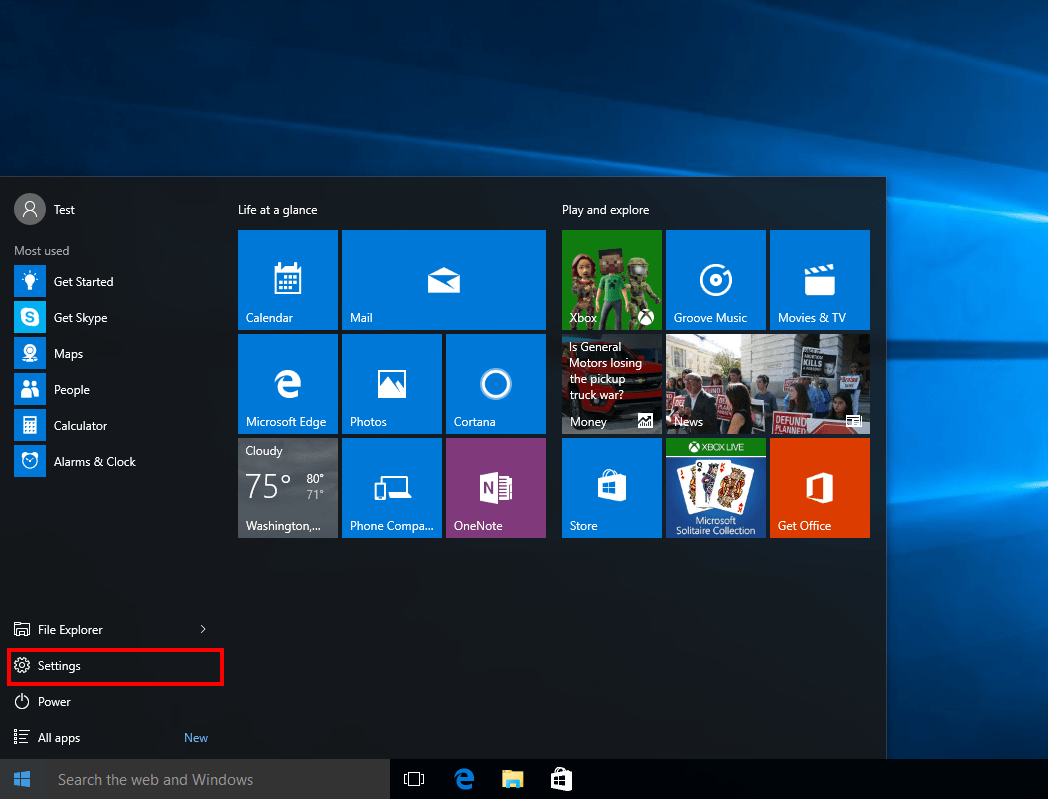Open the Store tile in Start menu
This screenshot has height=799, width=1048.
[611, 488]
